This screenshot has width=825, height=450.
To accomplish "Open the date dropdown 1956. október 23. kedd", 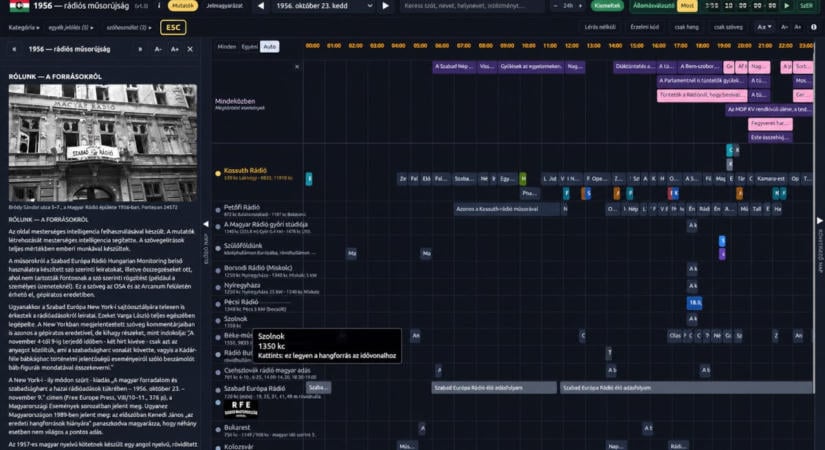I will click(324, 6).
